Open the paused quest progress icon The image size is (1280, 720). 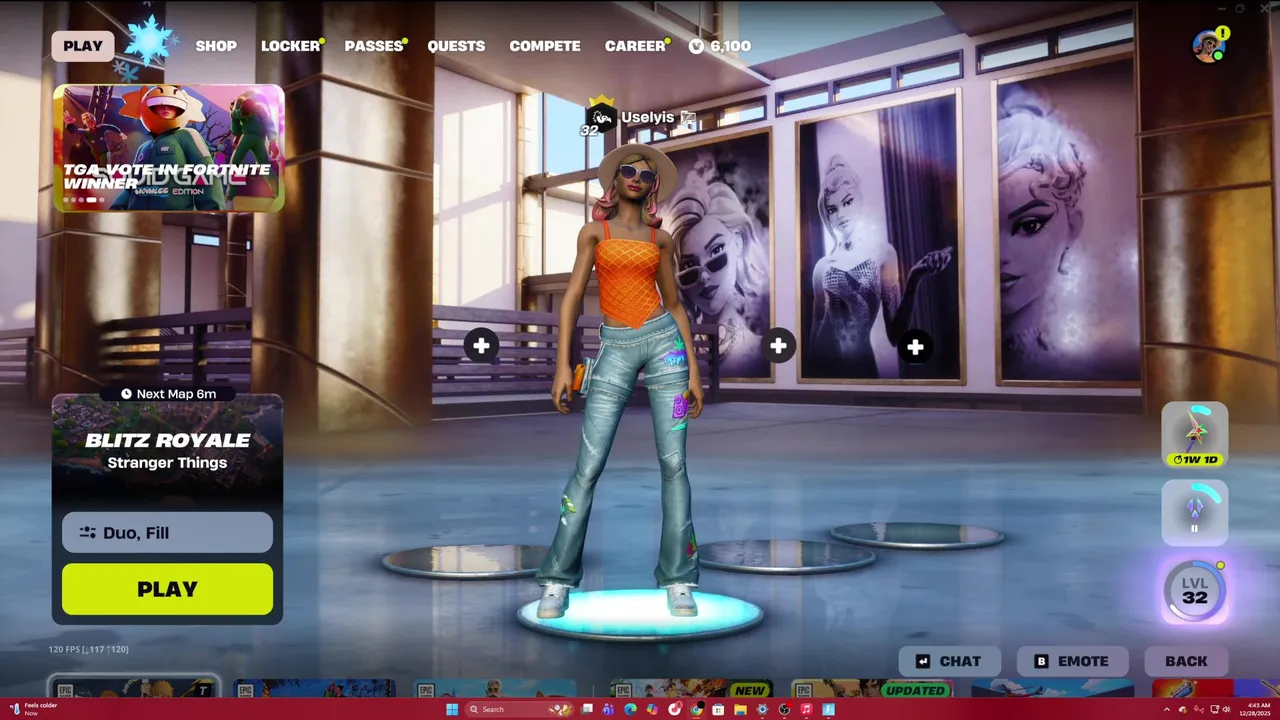(1195, 512)
